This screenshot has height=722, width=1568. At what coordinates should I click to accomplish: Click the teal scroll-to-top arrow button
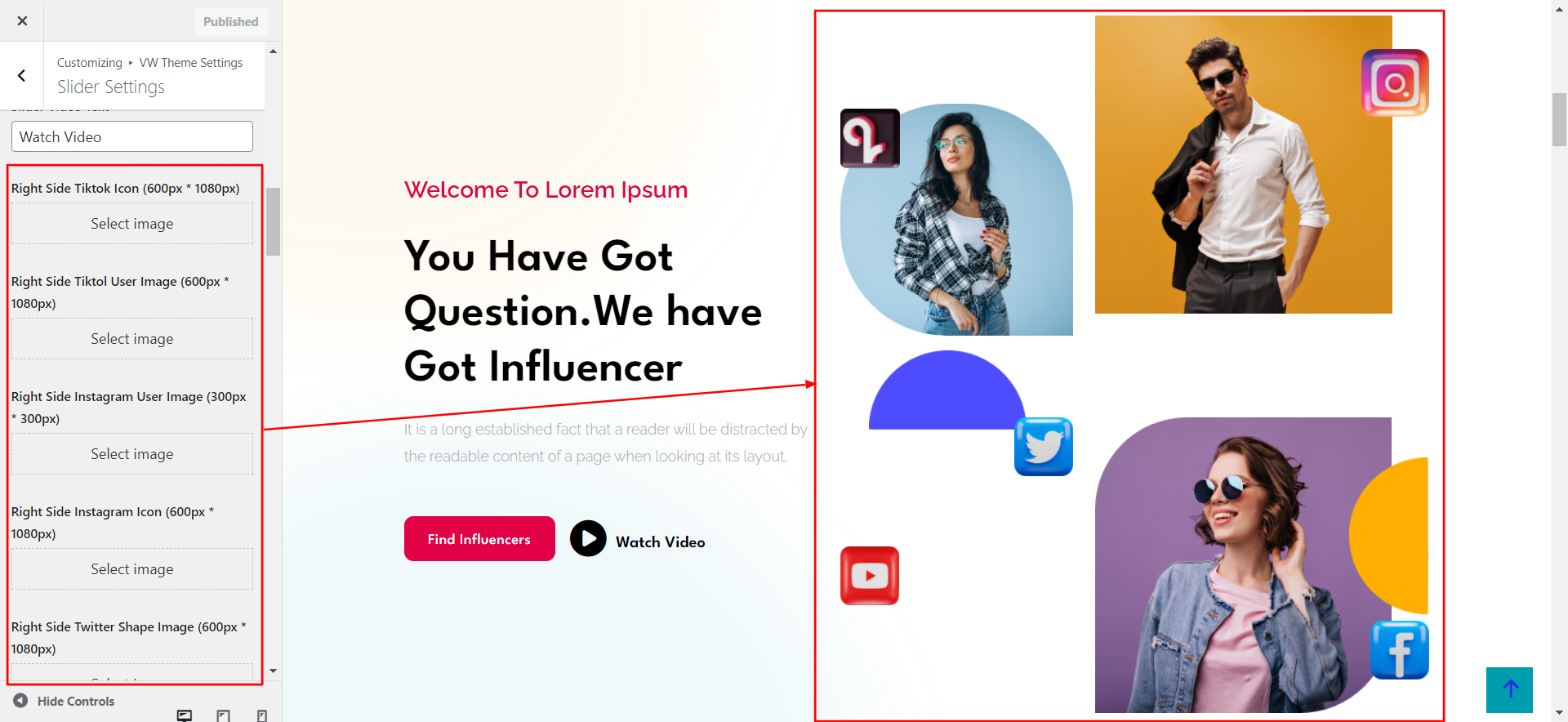click(1509, 689)
